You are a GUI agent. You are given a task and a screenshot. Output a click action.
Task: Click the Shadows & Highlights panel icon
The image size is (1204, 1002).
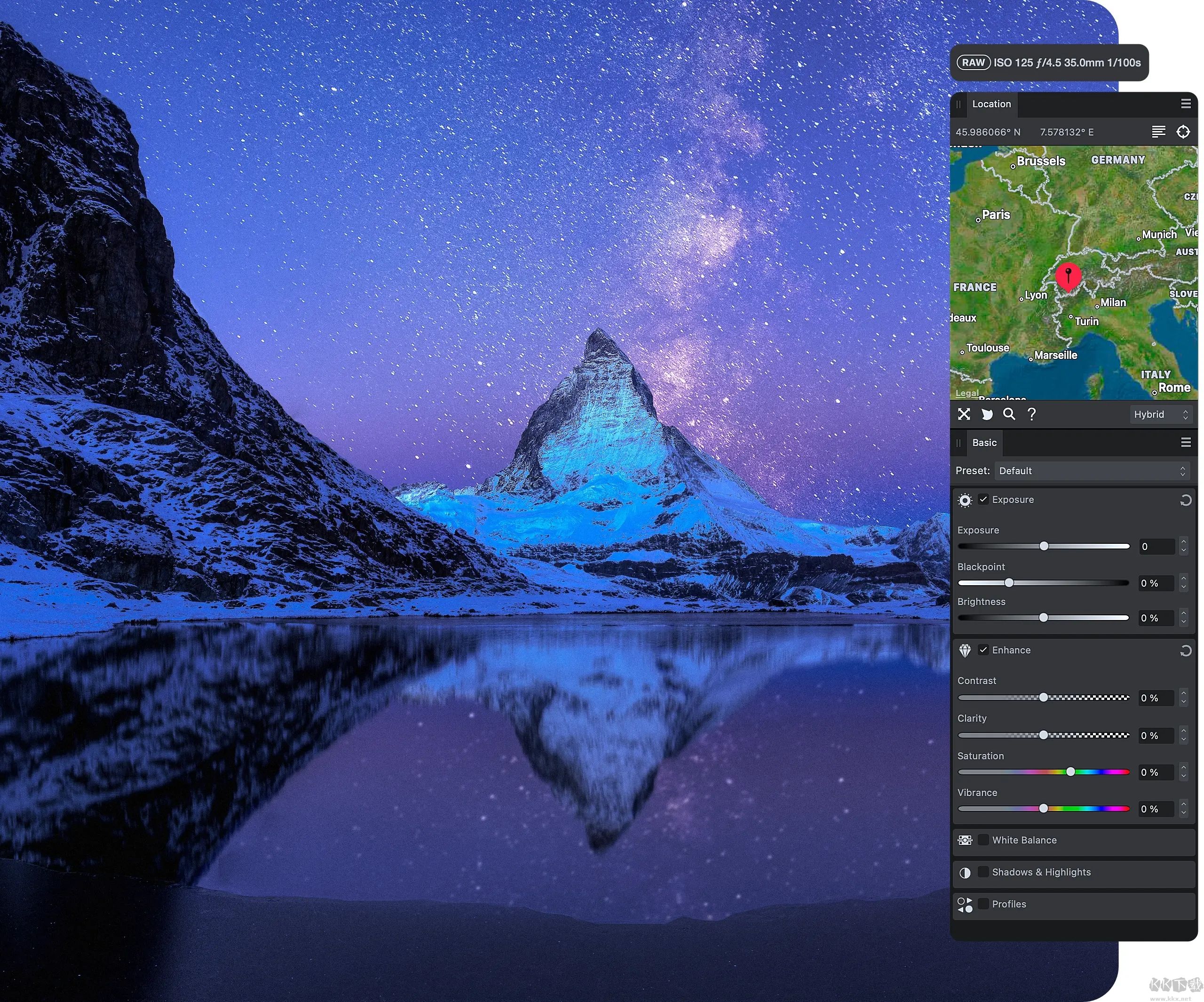click(965, 872)
